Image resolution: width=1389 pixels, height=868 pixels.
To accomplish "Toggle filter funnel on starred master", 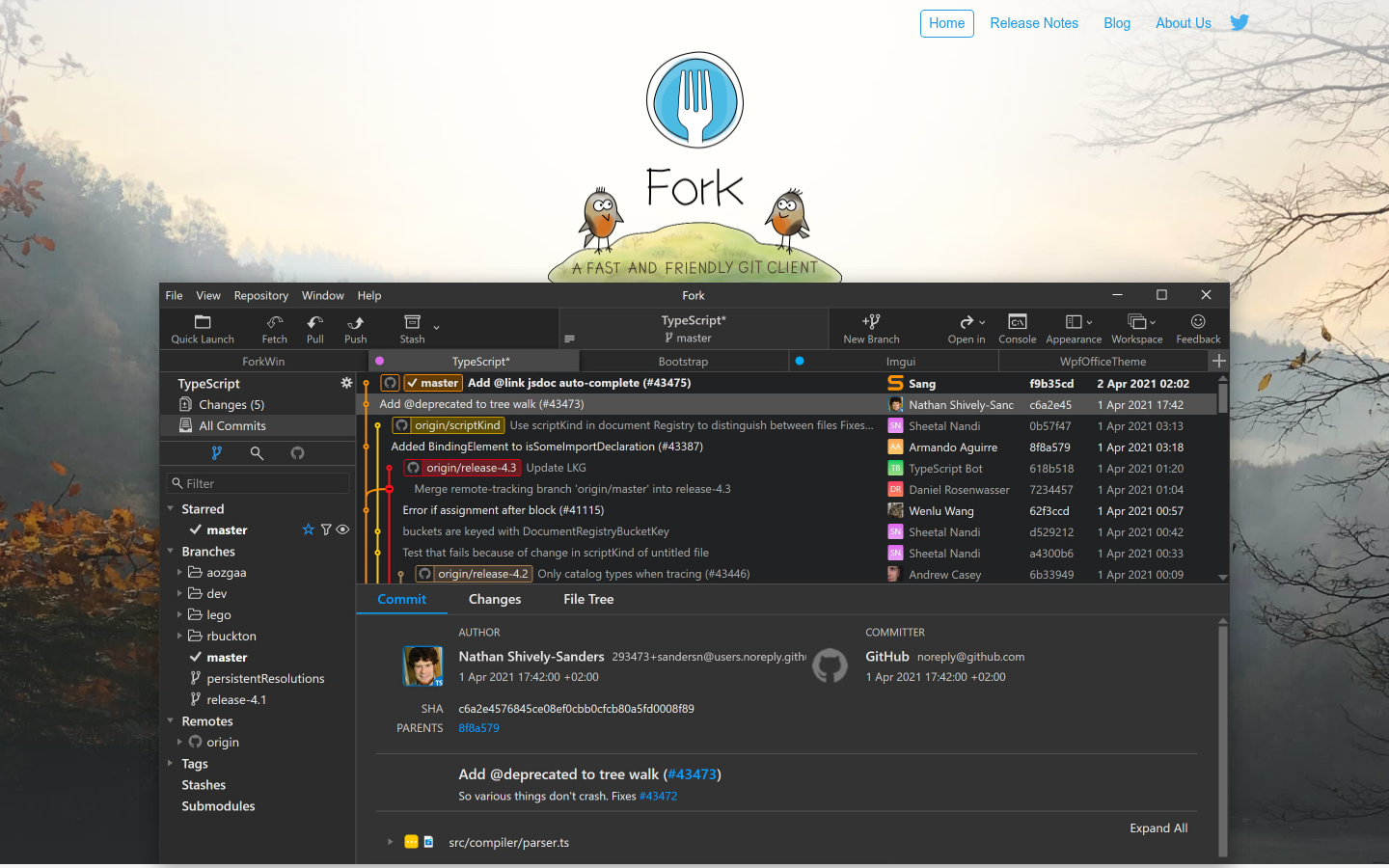I will coord(326,529).
